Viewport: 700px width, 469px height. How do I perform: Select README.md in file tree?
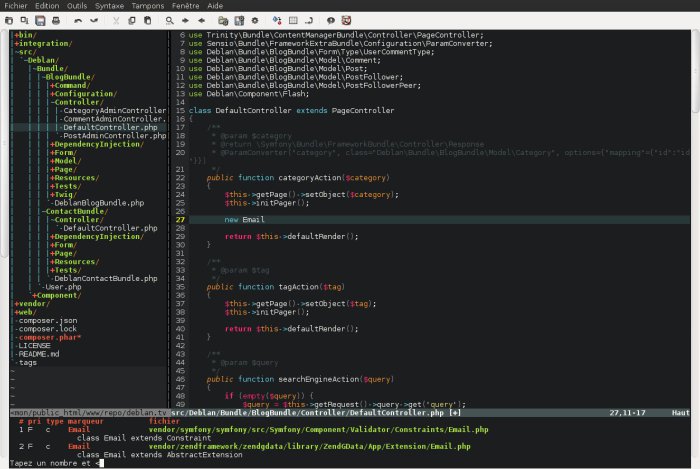point(38,354)
